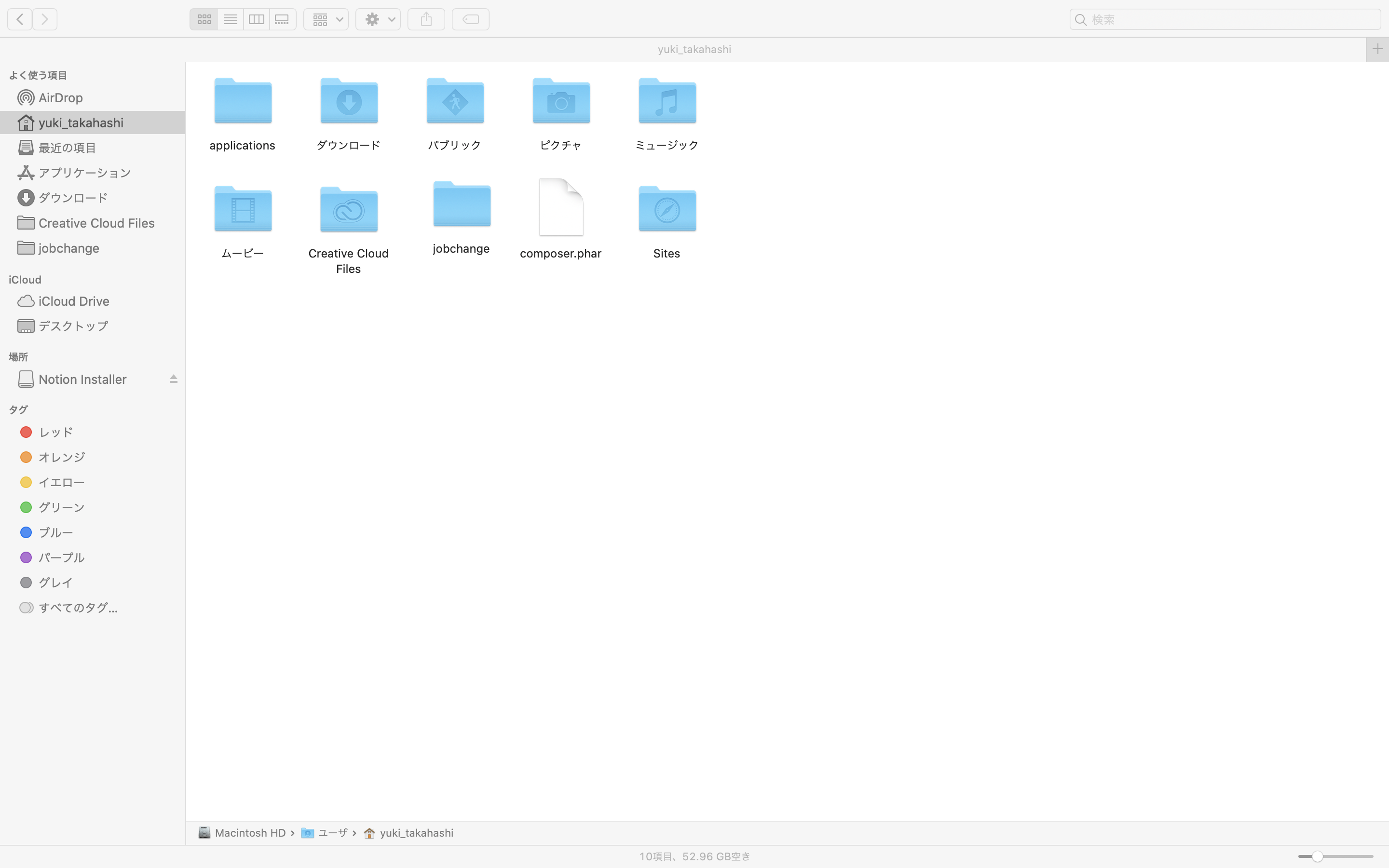Select Notion Installer volume in the sidebar
Viewport: 1389px width, 868px height.
pyautogui.click(x=83, y=379)
